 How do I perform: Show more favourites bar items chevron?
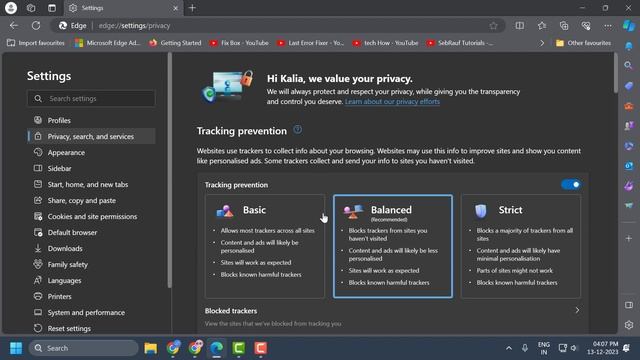click(542, 43)
